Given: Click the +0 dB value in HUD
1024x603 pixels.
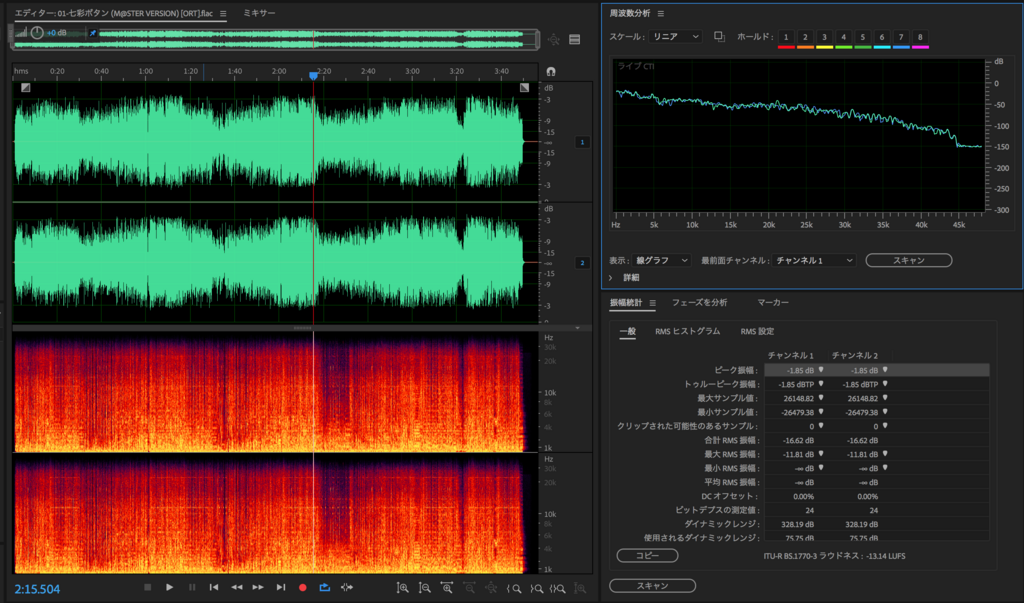Looking at the screenshot, I should pos(56,33).
